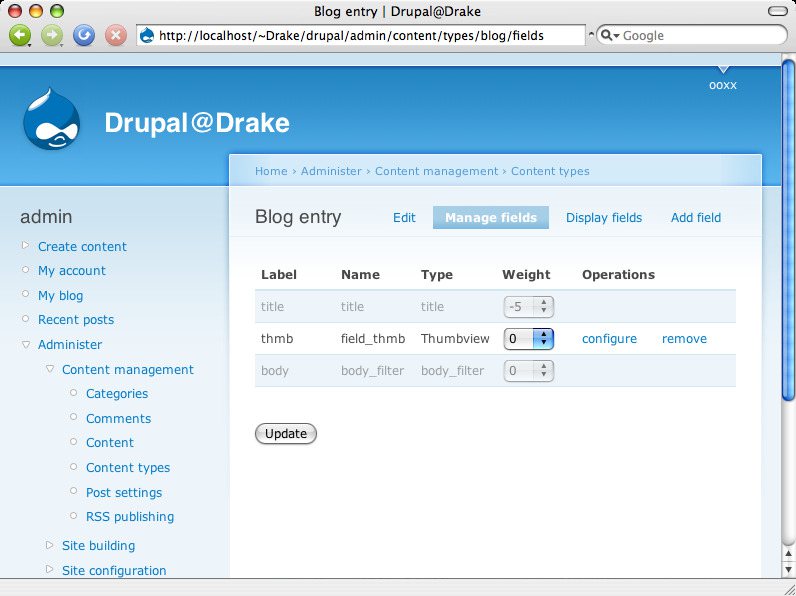
Task: Expand Create content in the sidebar
Action: 25,245
